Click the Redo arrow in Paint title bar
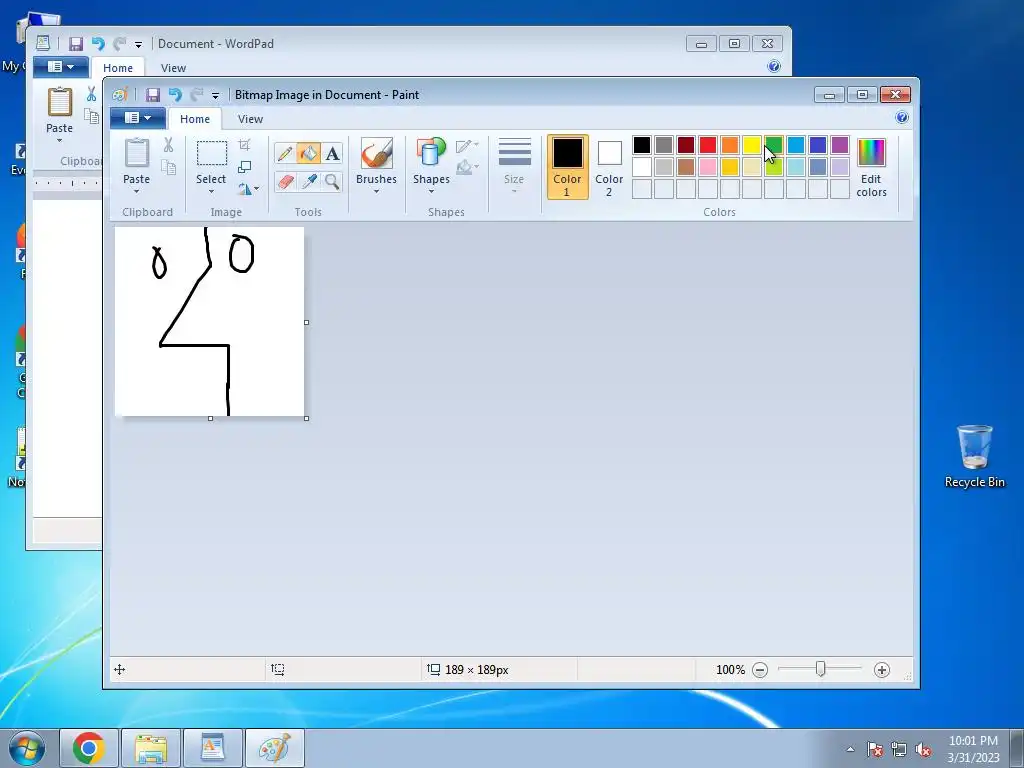Image resolution: width=1024 pixels, height=768 pixels. [x=197, y=95]
